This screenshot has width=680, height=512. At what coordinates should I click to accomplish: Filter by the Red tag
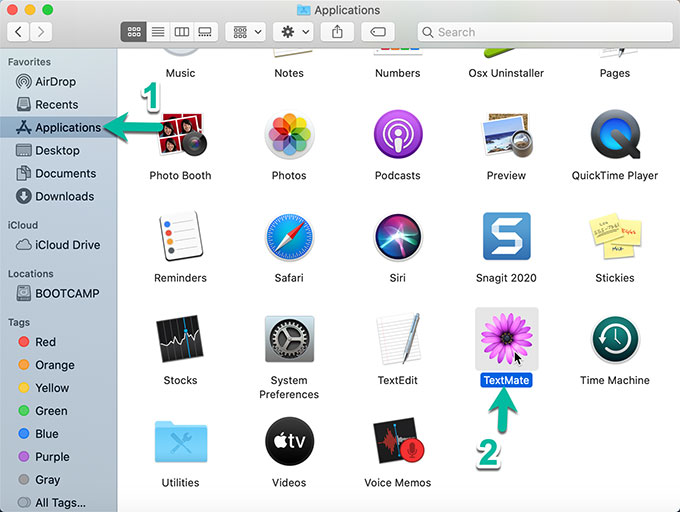[59, 342]
